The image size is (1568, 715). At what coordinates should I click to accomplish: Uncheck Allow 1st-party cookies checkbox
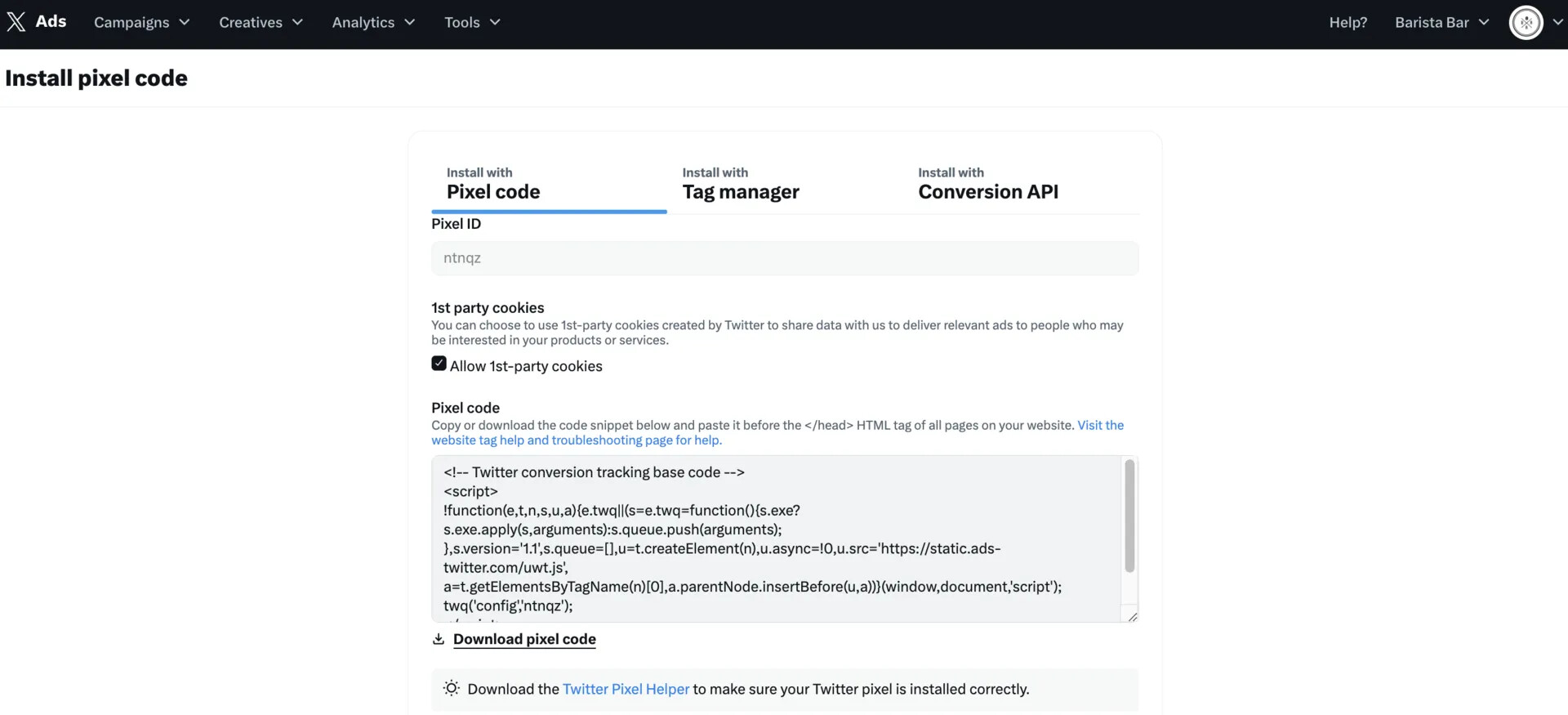tap(439, 364)
